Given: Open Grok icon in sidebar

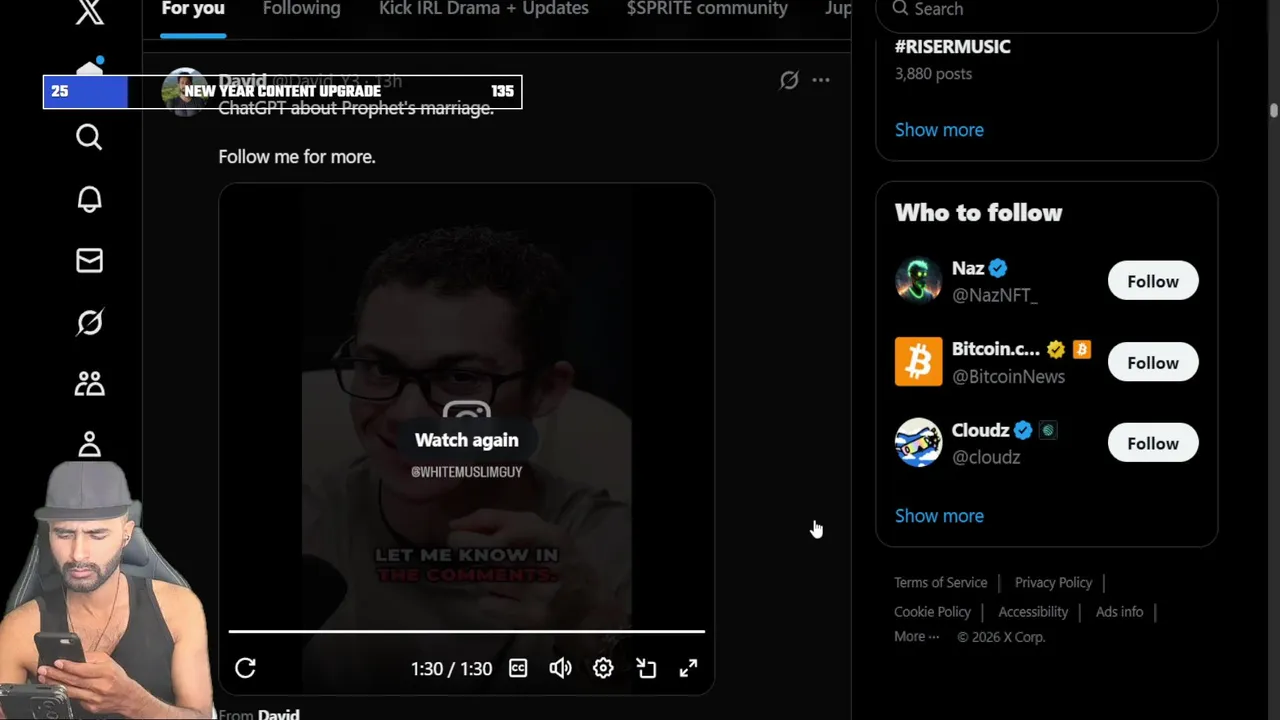Looking at the screenshot, I should 89,322.
